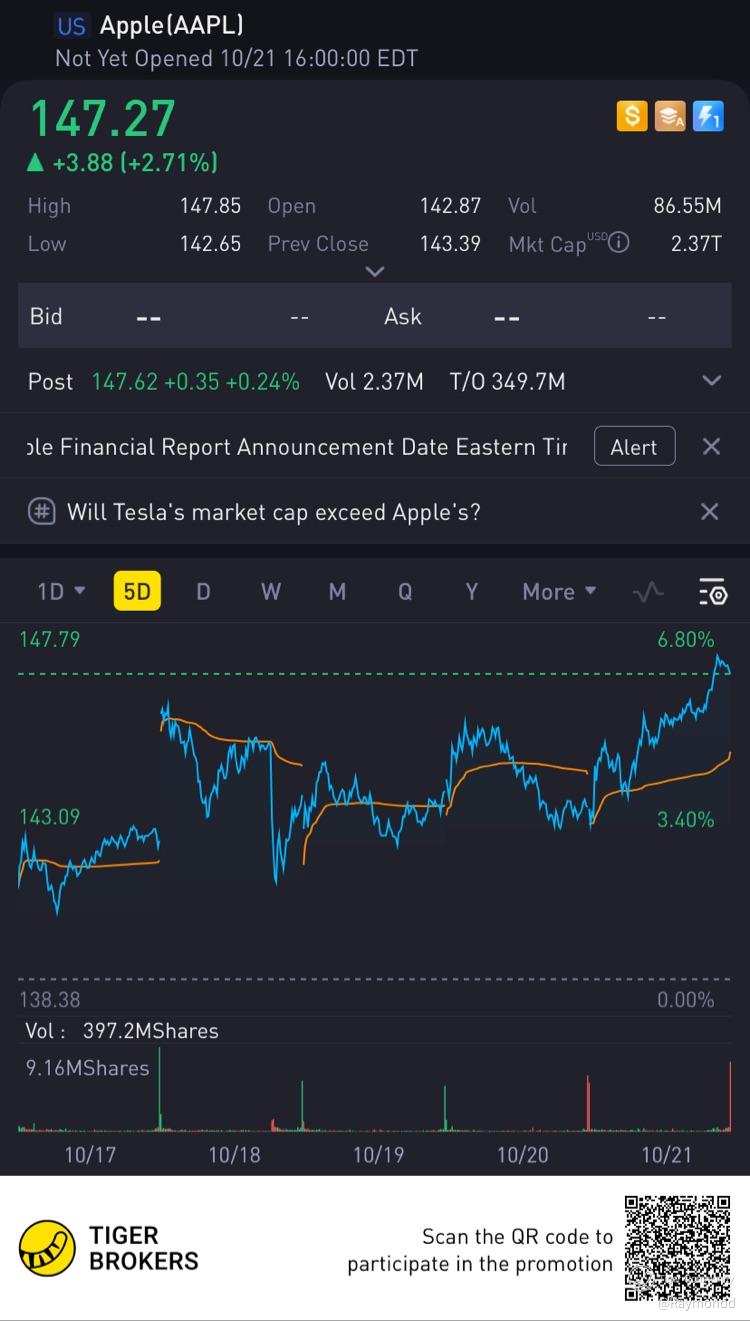The image size is (750, 1321).
Task: Tap the Tiger Brokers logo
Action: coord(109,1247)
